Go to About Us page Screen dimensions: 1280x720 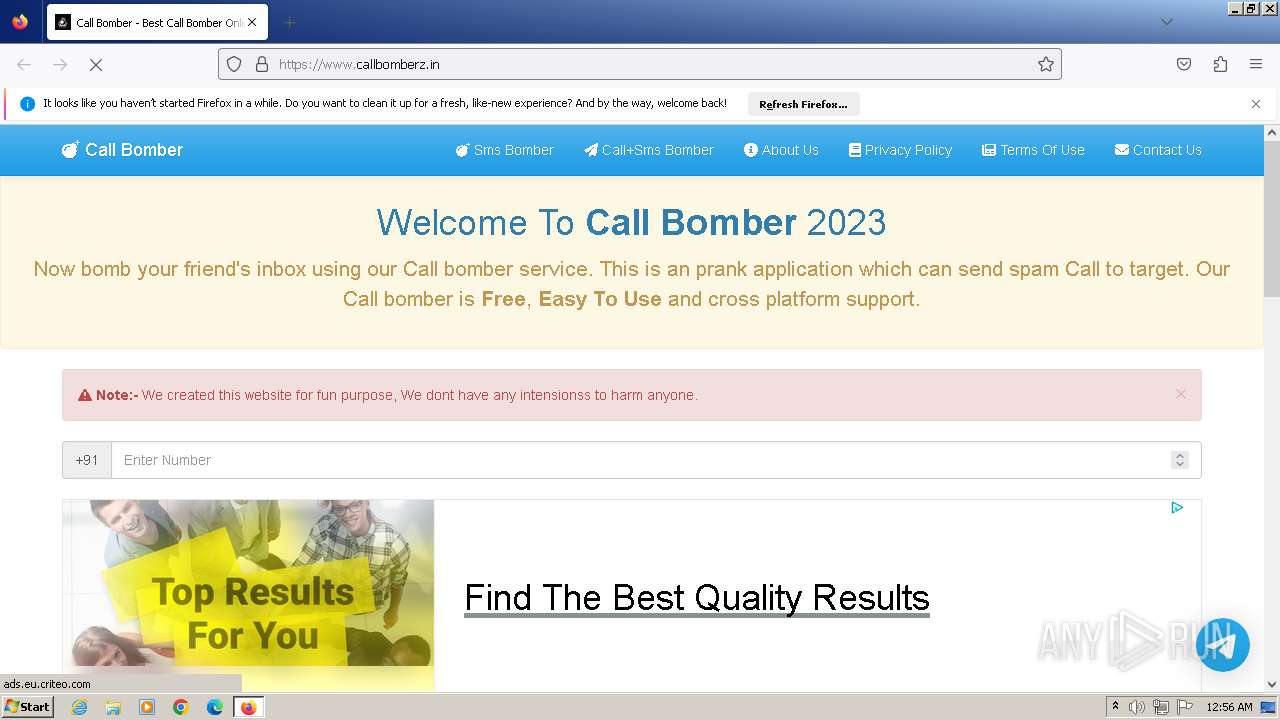(781, 150)
